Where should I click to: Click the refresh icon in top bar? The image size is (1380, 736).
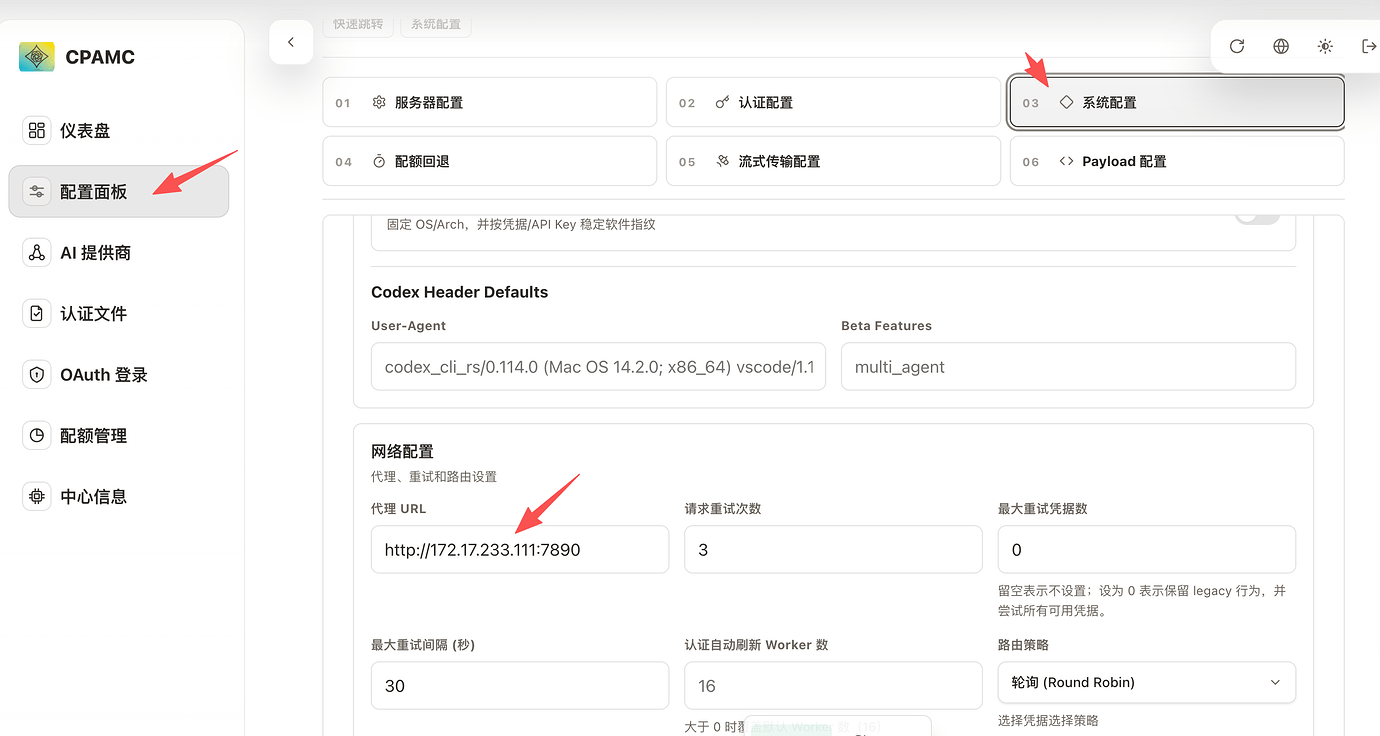[x=1237, y=46]
